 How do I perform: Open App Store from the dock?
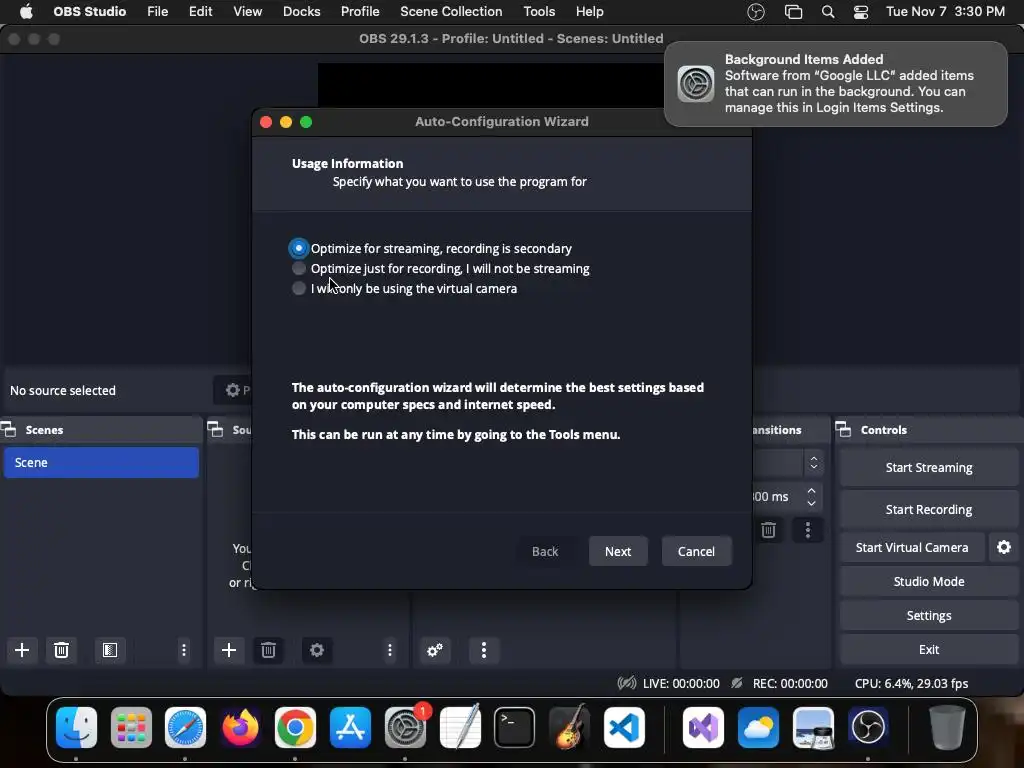point(350,727)
